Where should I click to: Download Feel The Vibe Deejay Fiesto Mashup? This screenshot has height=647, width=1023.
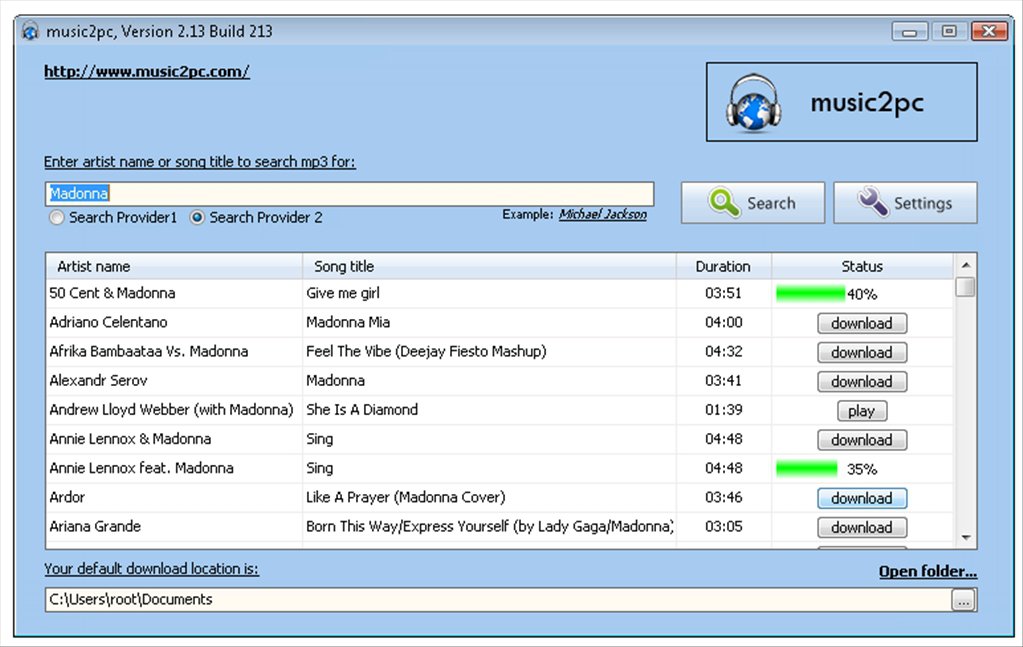(862, 353)
